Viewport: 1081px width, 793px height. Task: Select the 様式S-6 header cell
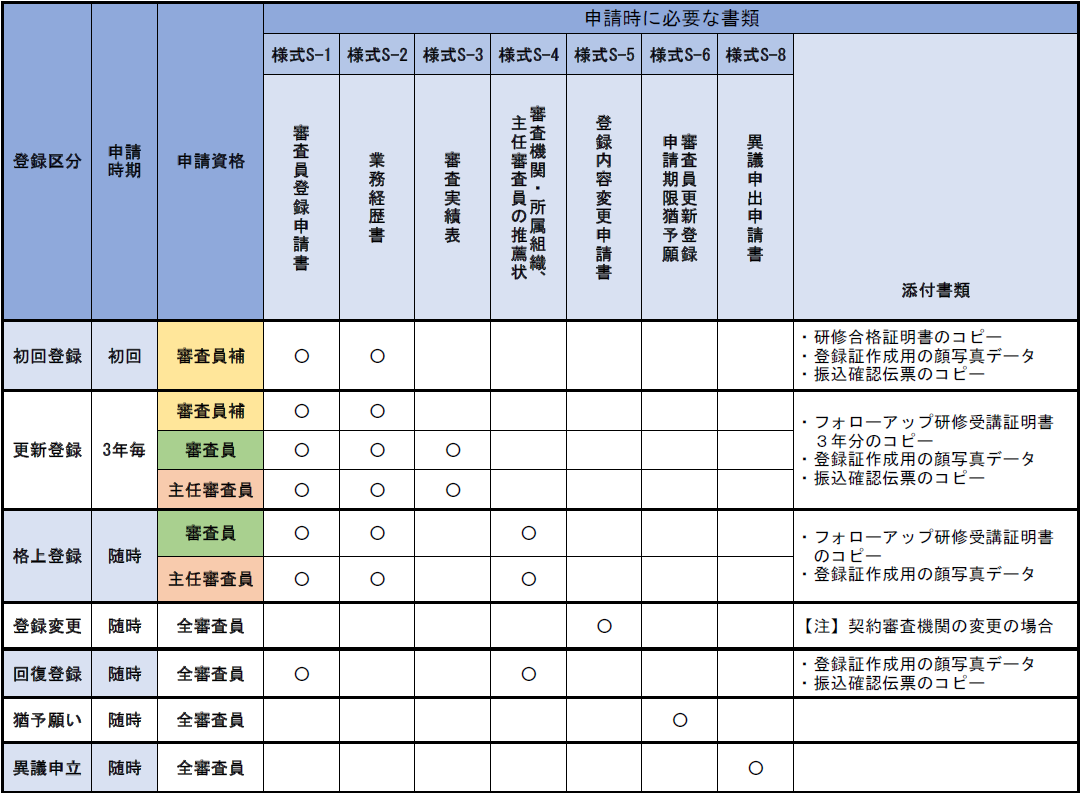click(680, 54)
